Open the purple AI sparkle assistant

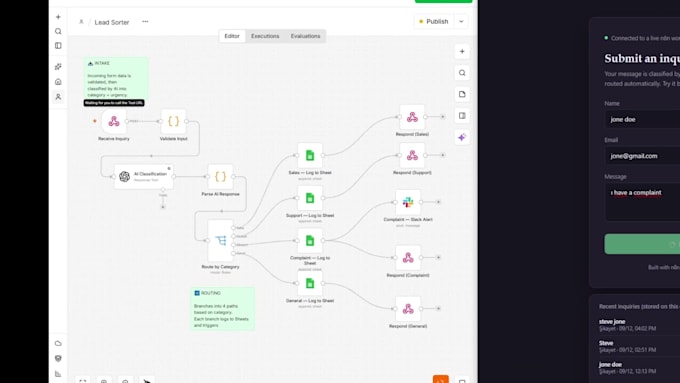462,137
